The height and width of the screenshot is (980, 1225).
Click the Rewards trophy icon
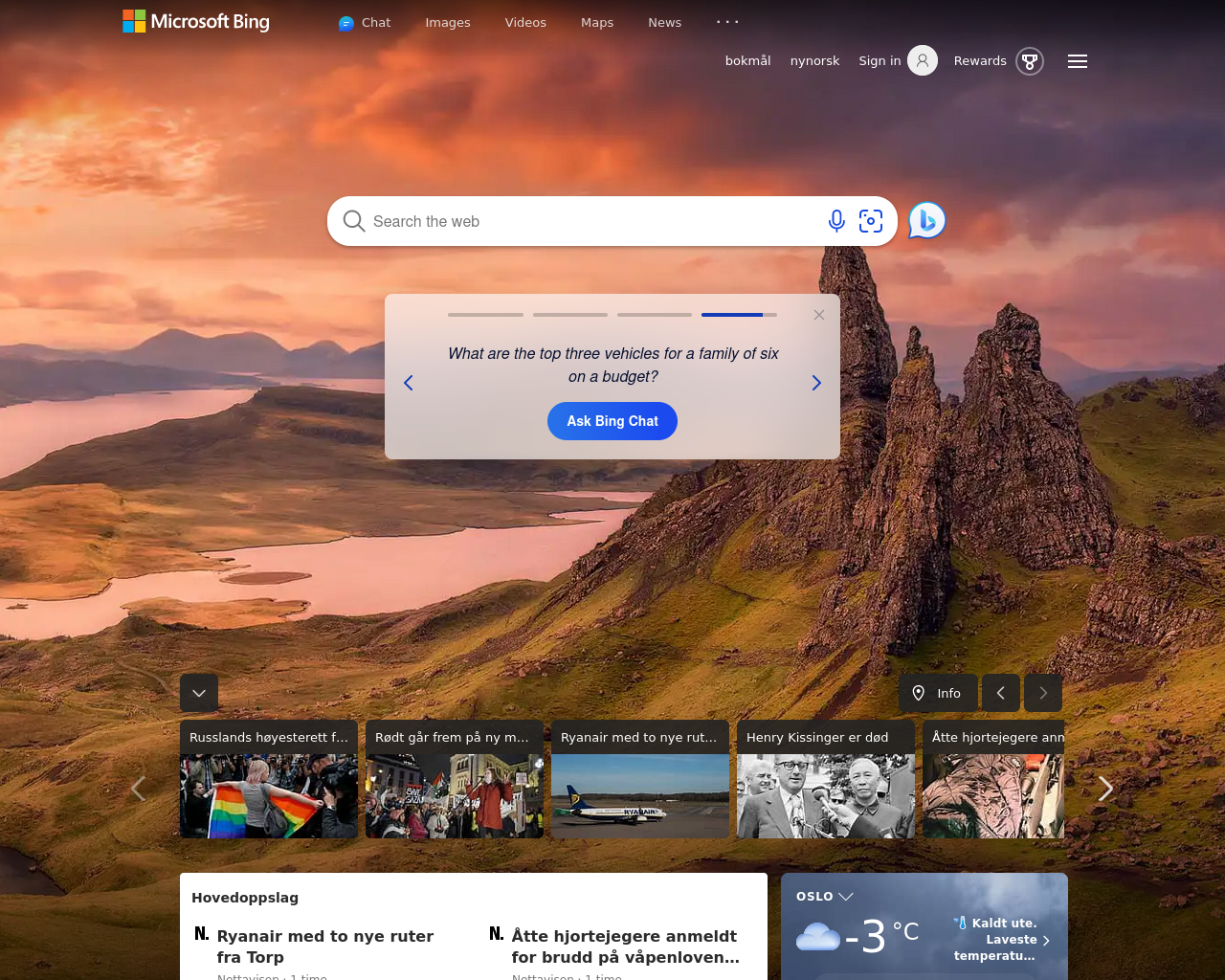pyautogui.click(x=1030, y=61)
